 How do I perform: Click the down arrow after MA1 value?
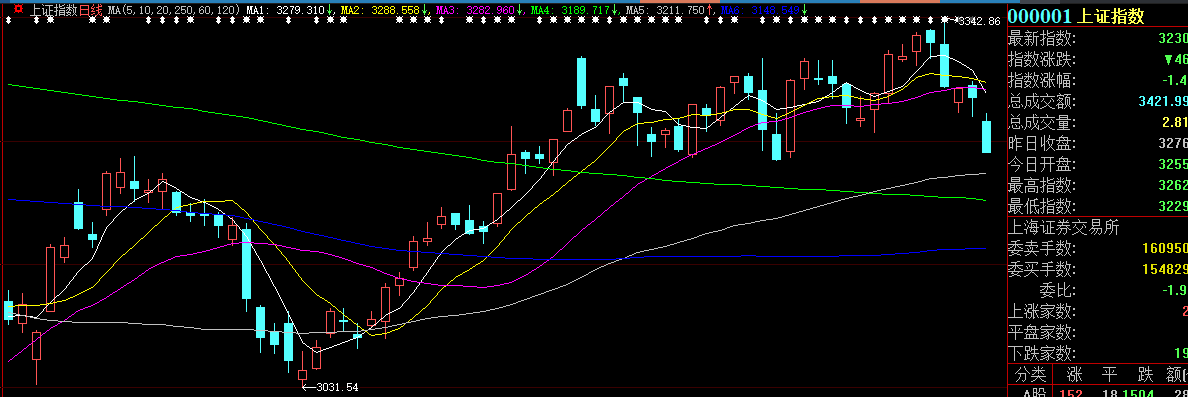click(330, 10)
